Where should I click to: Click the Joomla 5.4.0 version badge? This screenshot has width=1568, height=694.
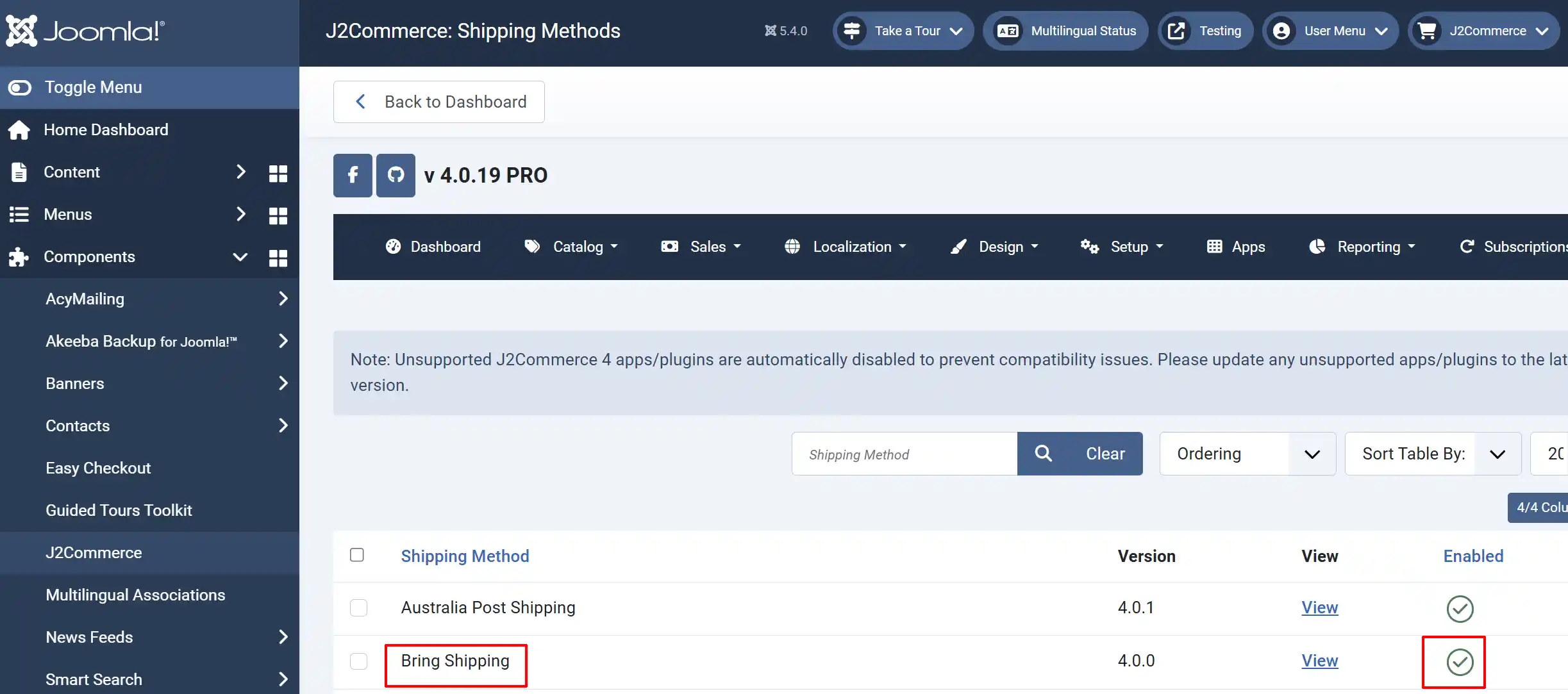786,31
